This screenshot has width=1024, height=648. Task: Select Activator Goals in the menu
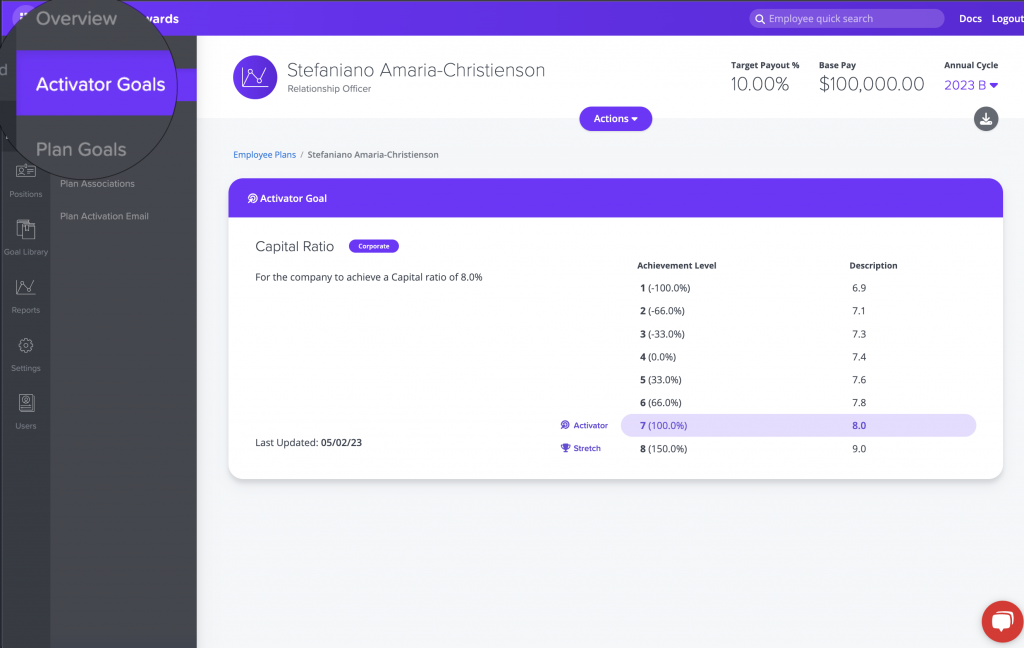(x=100, y=85)
